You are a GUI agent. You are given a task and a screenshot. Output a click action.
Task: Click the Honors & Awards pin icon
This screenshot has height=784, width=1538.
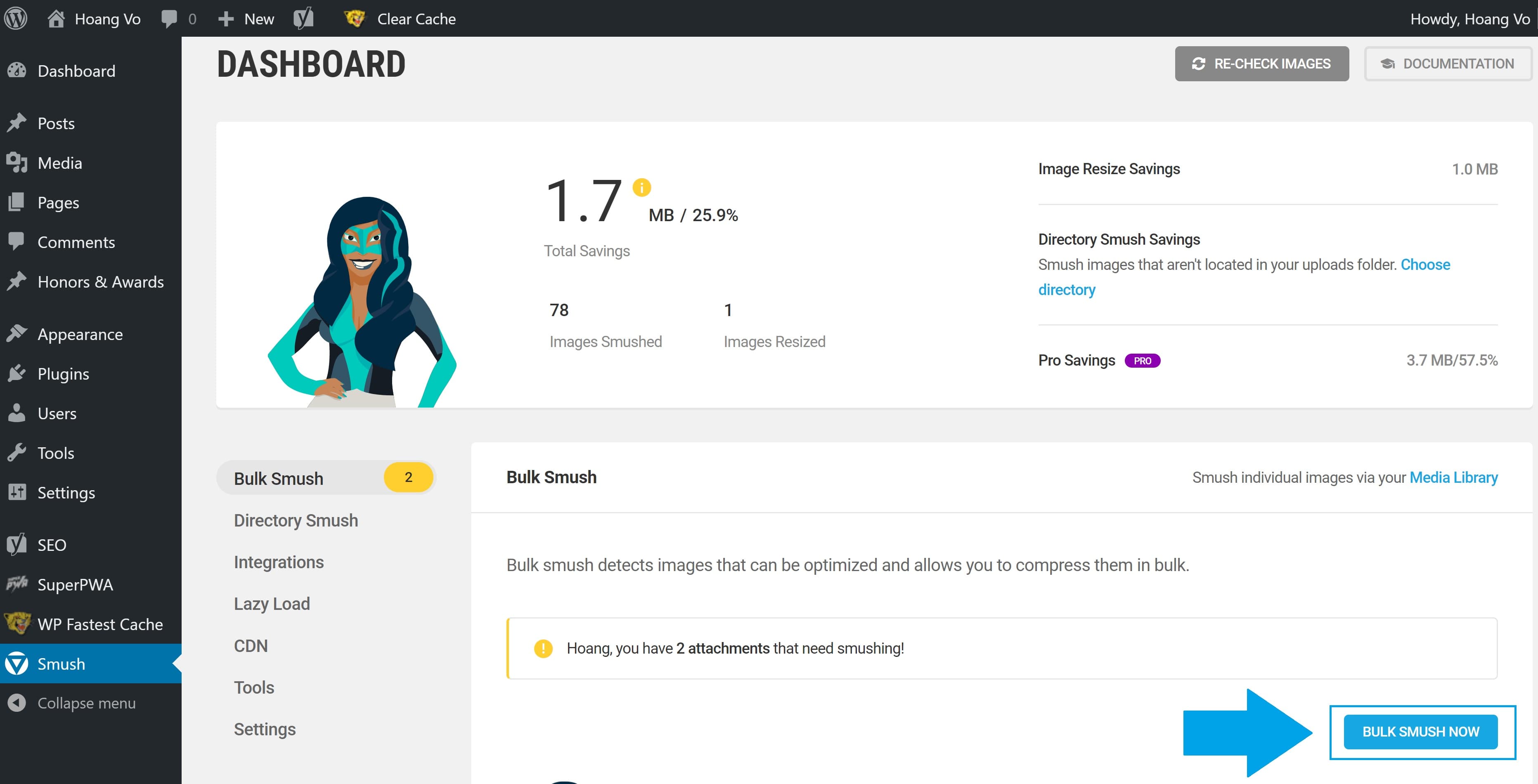pyautogui.click(x=17, y=281)
